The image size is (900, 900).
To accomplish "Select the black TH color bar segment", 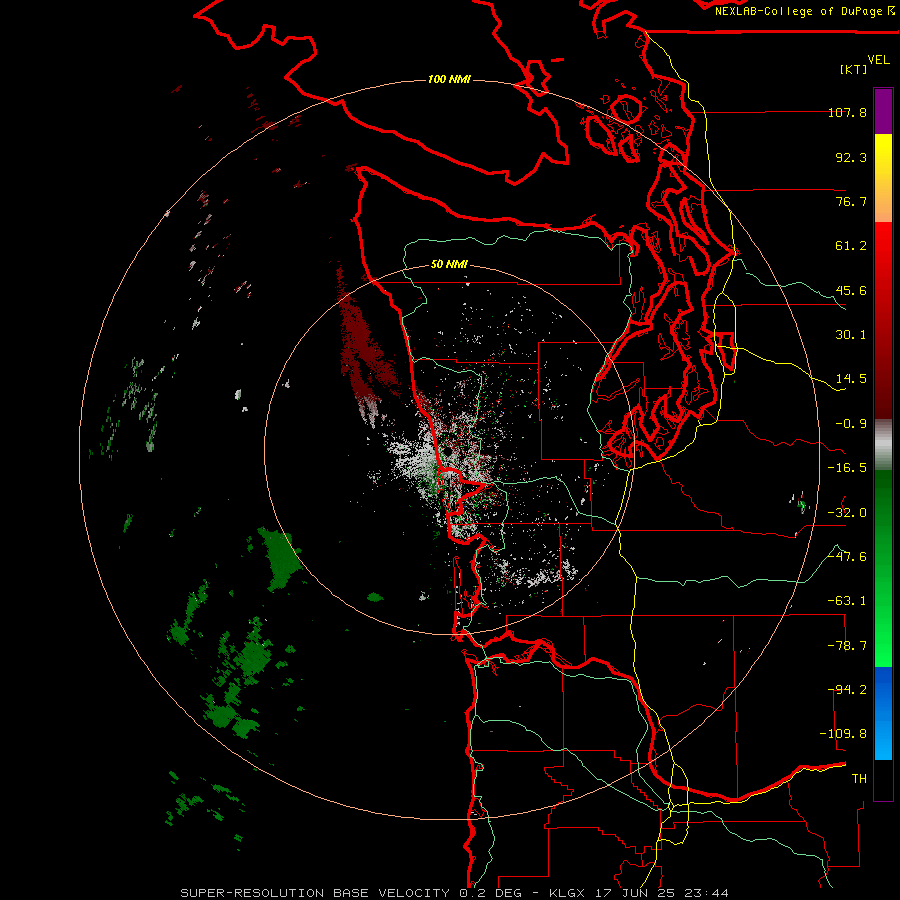I will tap(883, 779).
